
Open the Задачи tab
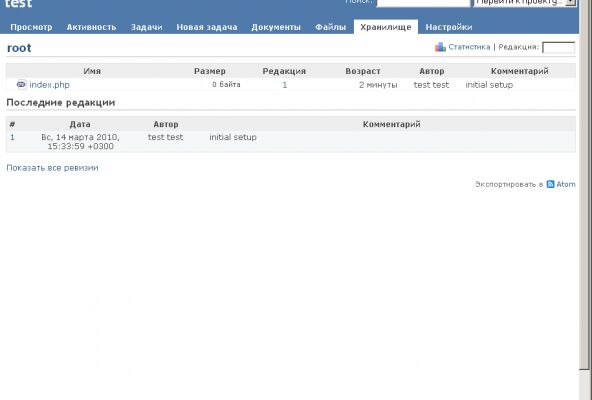pyautogui.click(x=146, y=27)
